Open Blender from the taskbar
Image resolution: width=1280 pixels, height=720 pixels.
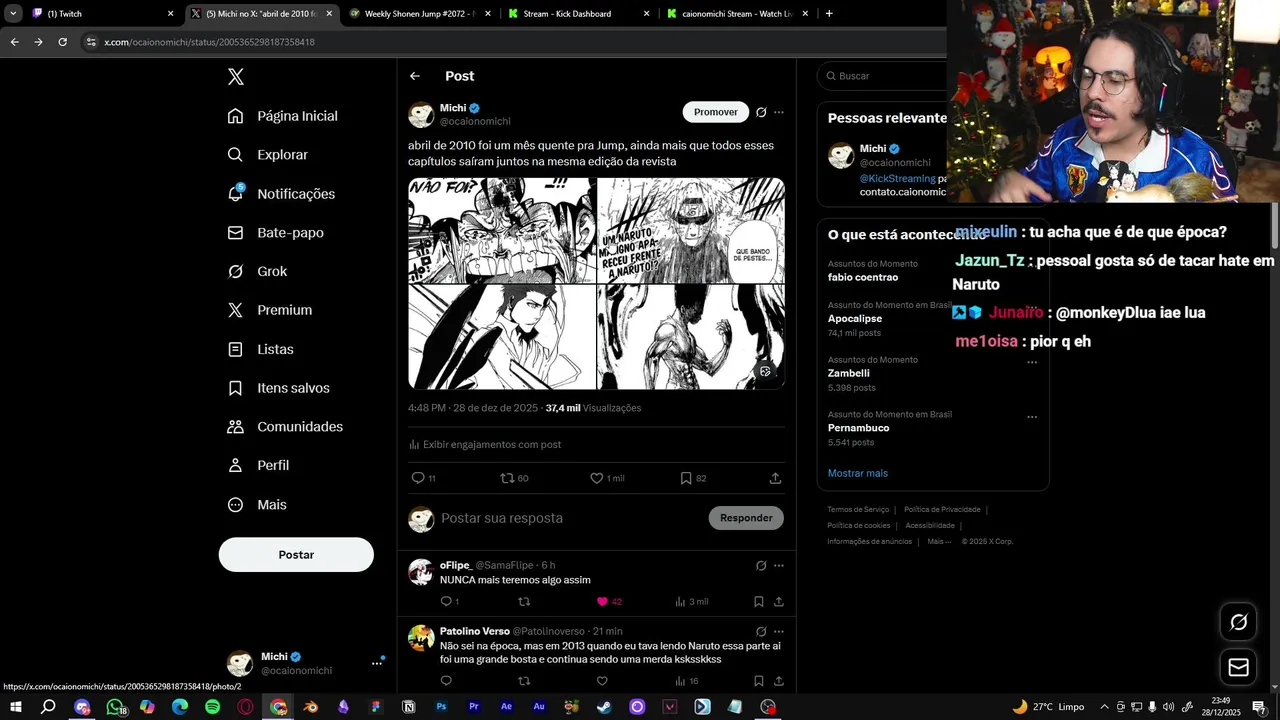point(311,707)
